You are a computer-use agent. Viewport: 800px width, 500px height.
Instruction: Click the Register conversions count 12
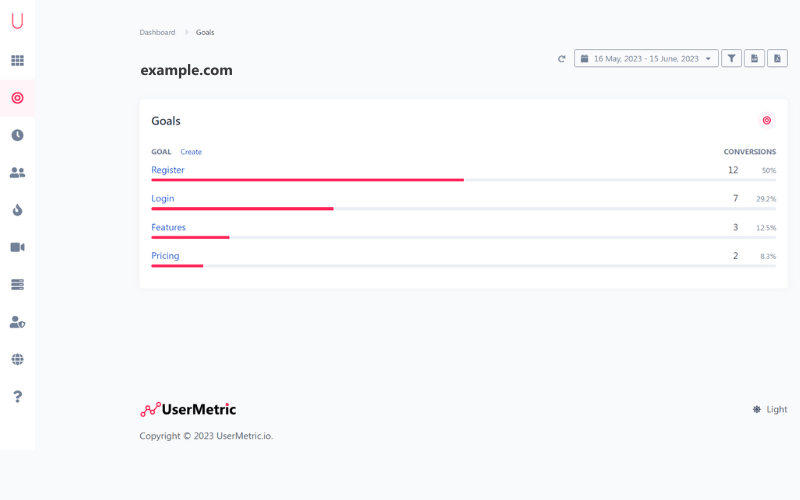pos(733,170)
